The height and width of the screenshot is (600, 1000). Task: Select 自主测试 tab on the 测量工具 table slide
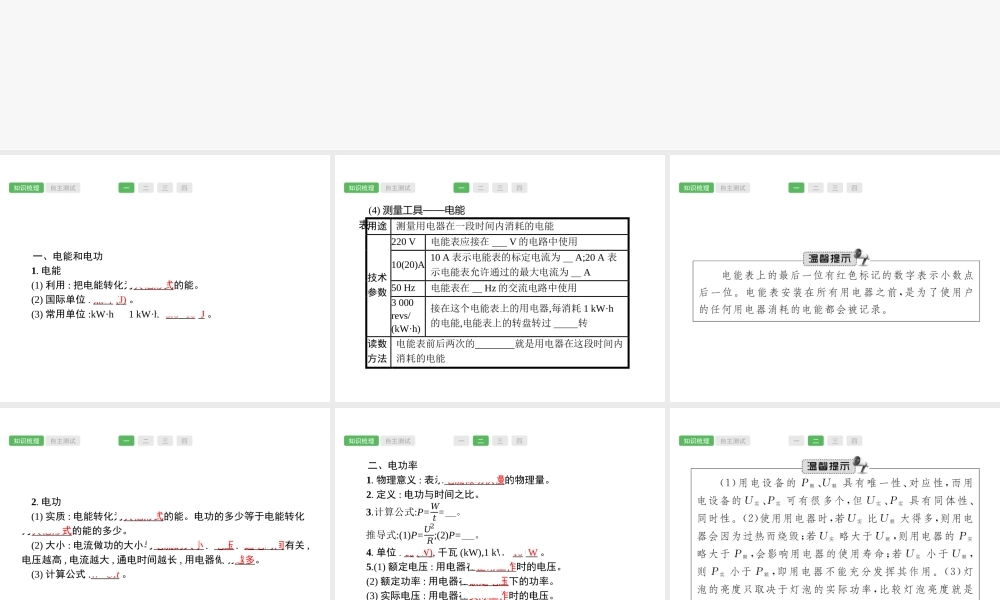[x=398, y=188]
